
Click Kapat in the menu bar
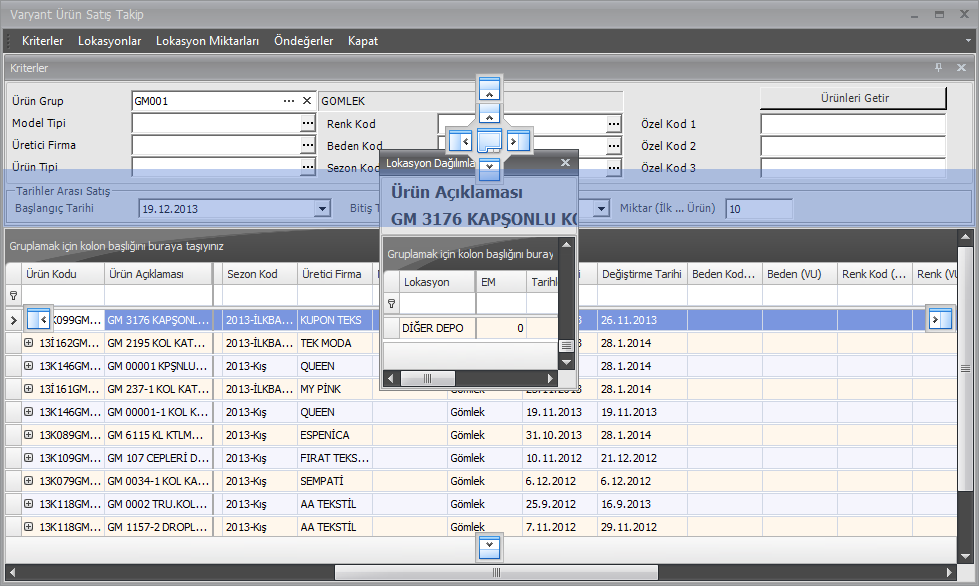pos(363,41)
